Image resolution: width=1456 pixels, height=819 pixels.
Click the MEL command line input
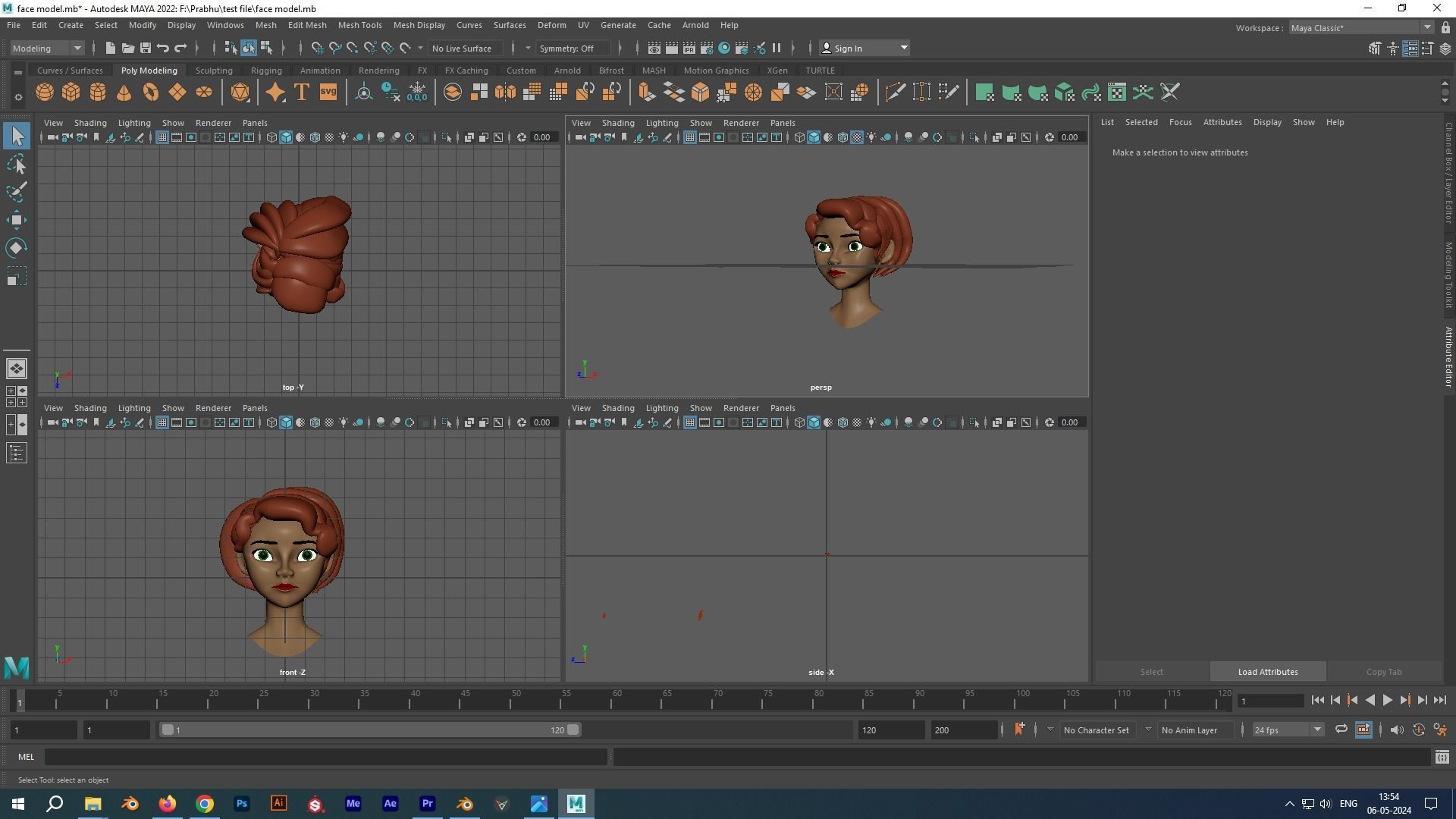click(x=326, y=757)
